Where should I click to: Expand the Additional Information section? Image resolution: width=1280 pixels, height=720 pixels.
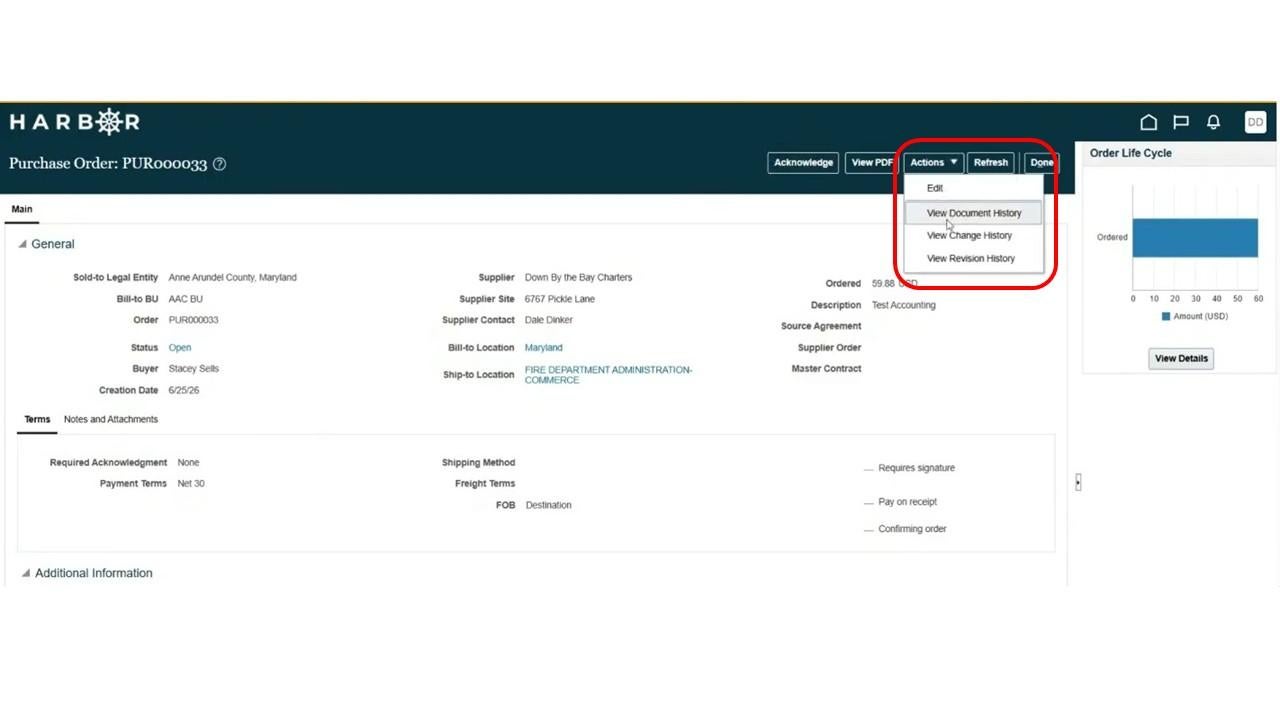pos(26,574)
